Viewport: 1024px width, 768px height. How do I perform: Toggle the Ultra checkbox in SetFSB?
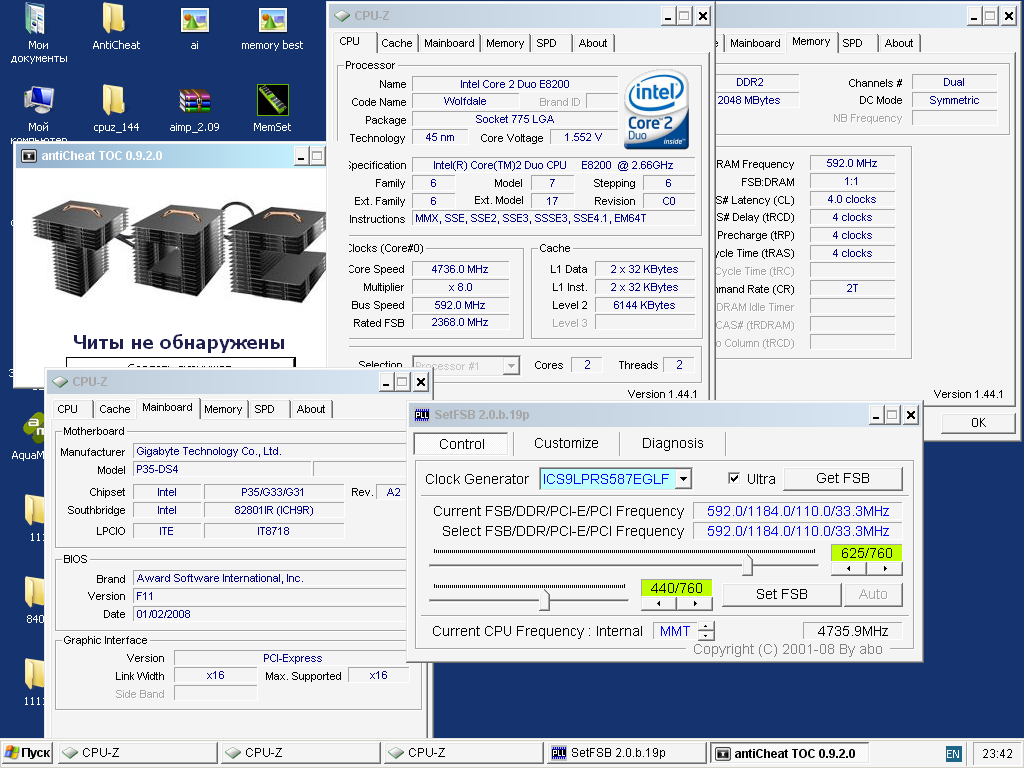733,478
